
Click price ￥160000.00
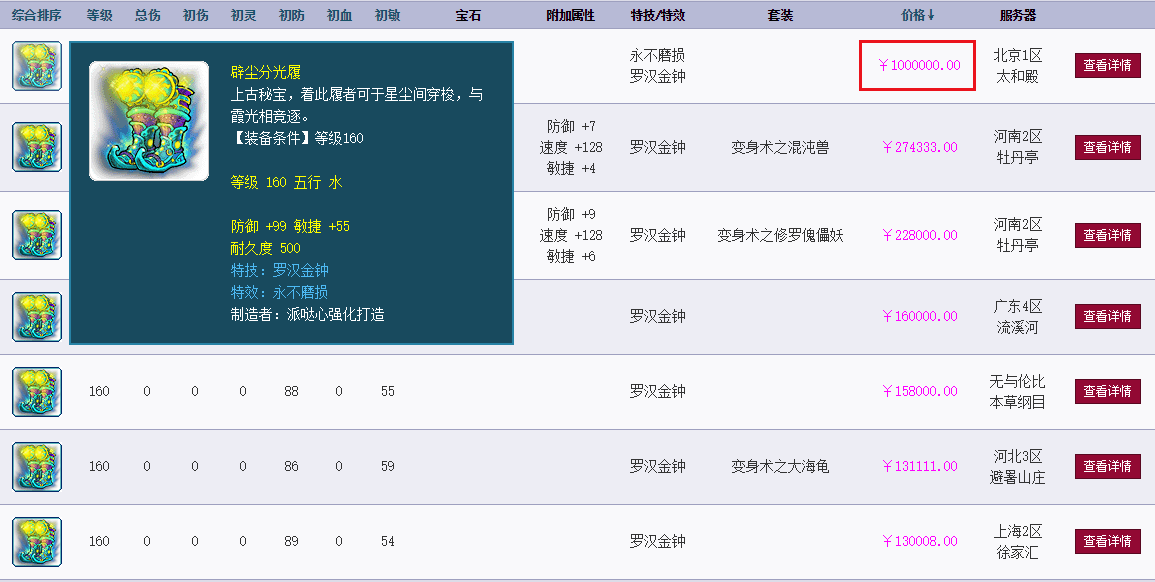pyautogui.click(x=920, y=316)
